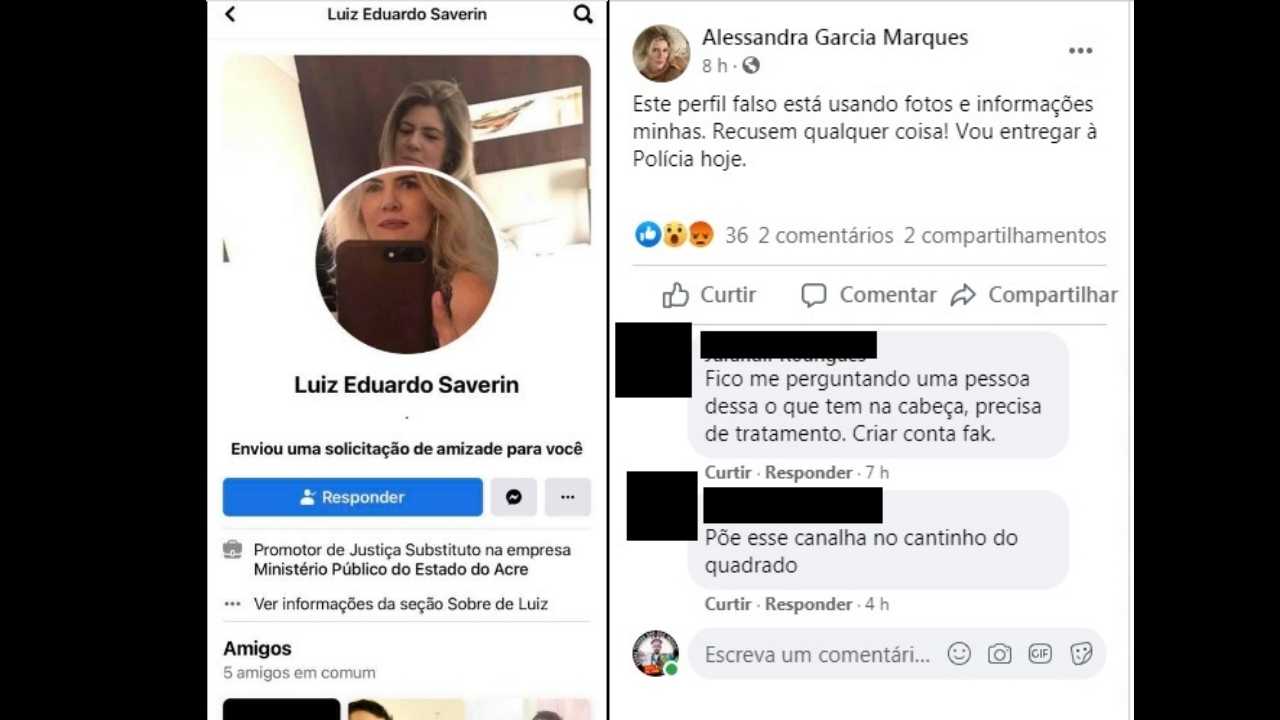View 2 compartilhamentos list
The image size is (1280, 720).
(1005, 236)
